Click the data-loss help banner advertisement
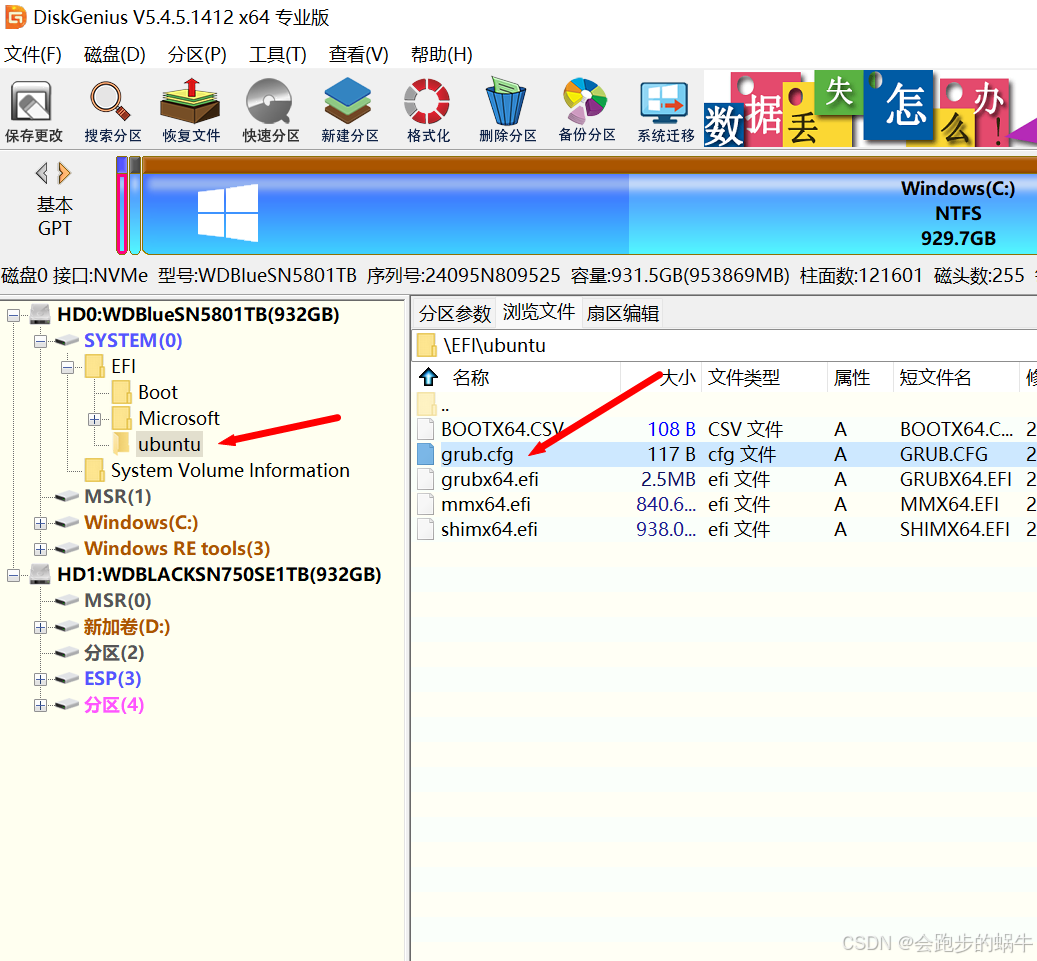The height and width of the screenshot is (961, 1037). [870, 109]
